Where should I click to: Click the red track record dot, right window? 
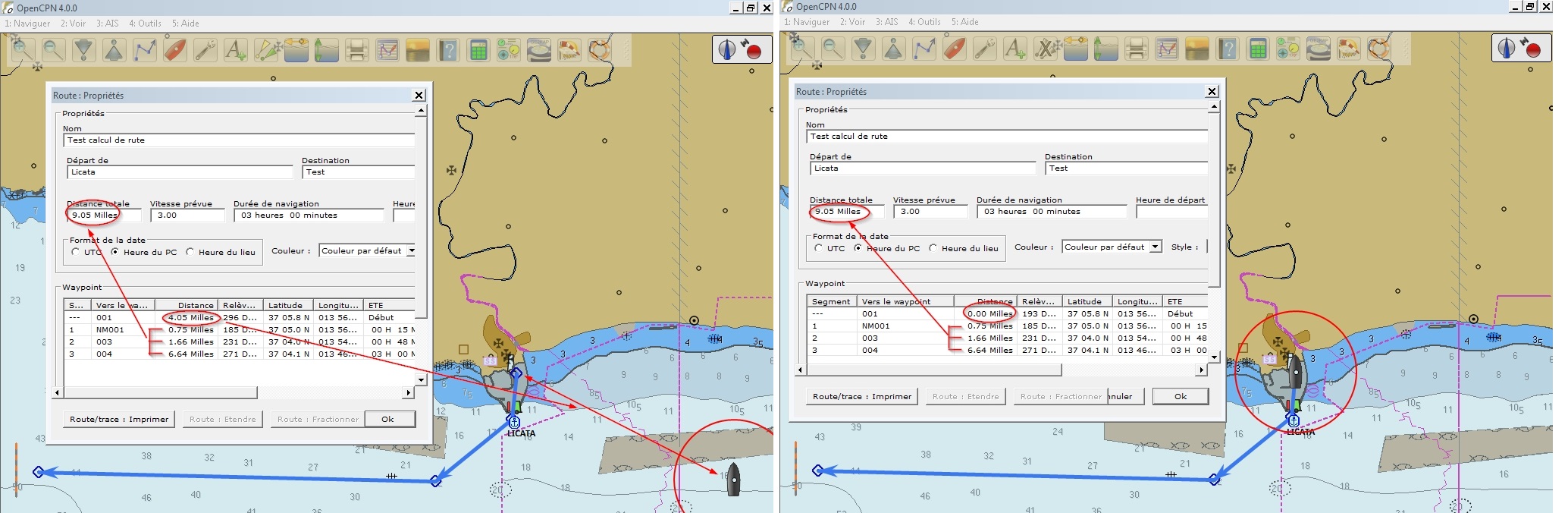coord(1532,50)
